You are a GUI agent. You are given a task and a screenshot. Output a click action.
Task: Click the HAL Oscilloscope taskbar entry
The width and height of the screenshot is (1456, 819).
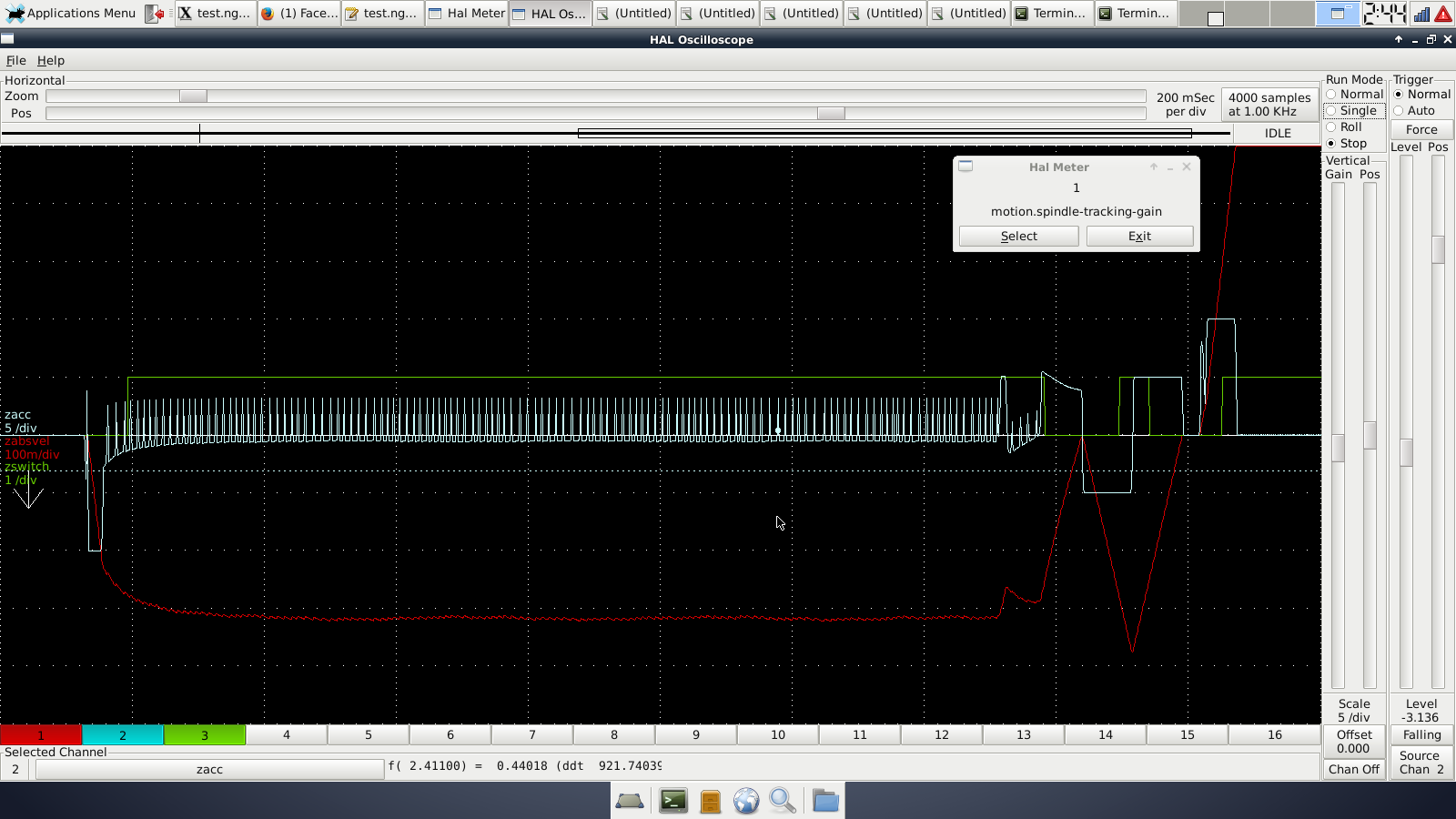[551, 13]
